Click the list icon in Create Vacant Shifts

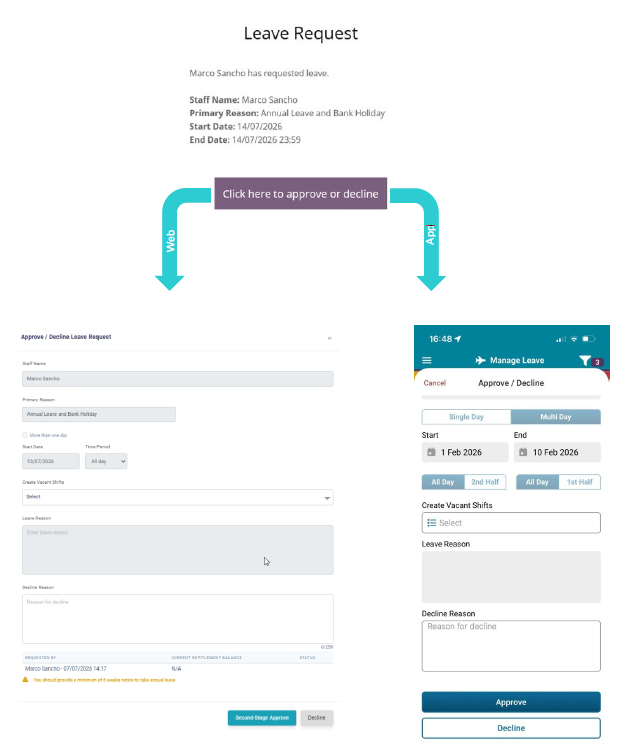[431, 523]
